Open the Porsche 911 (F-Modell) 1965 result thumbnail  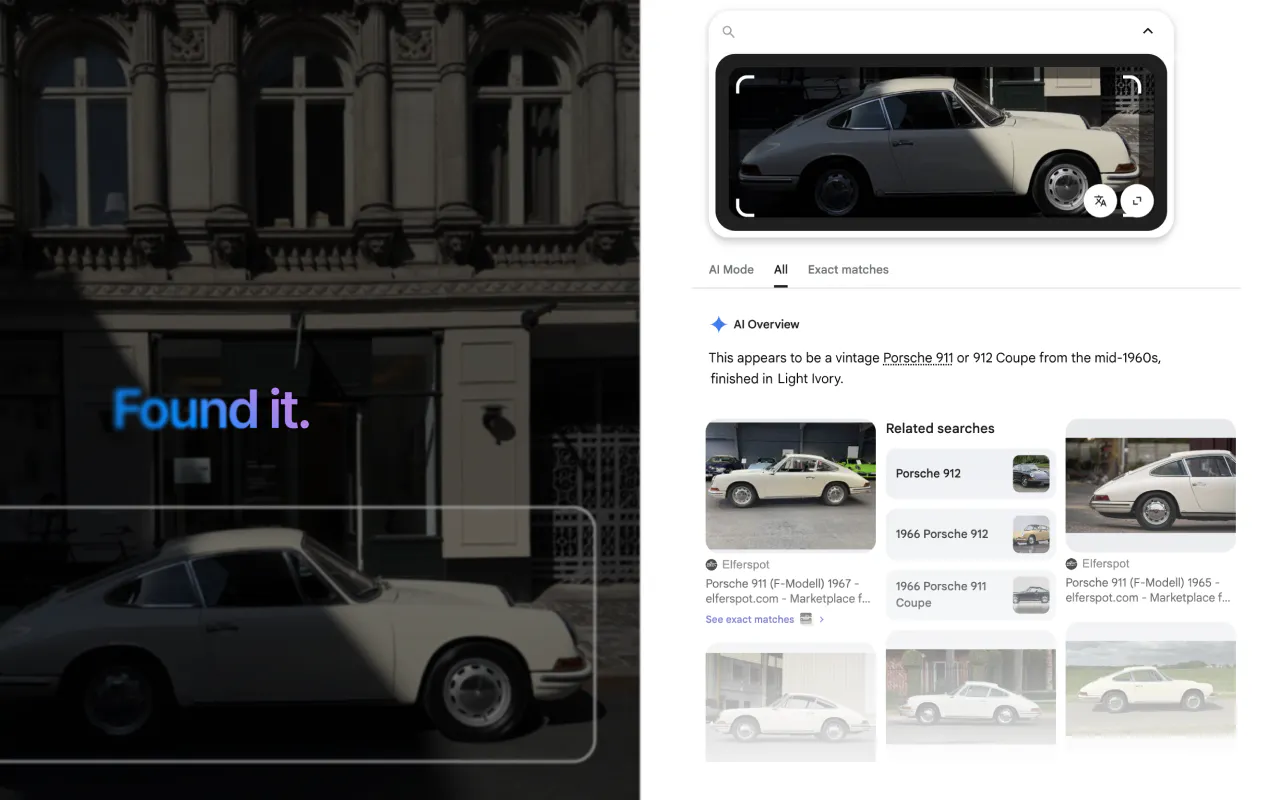(x=1150, y=484)
